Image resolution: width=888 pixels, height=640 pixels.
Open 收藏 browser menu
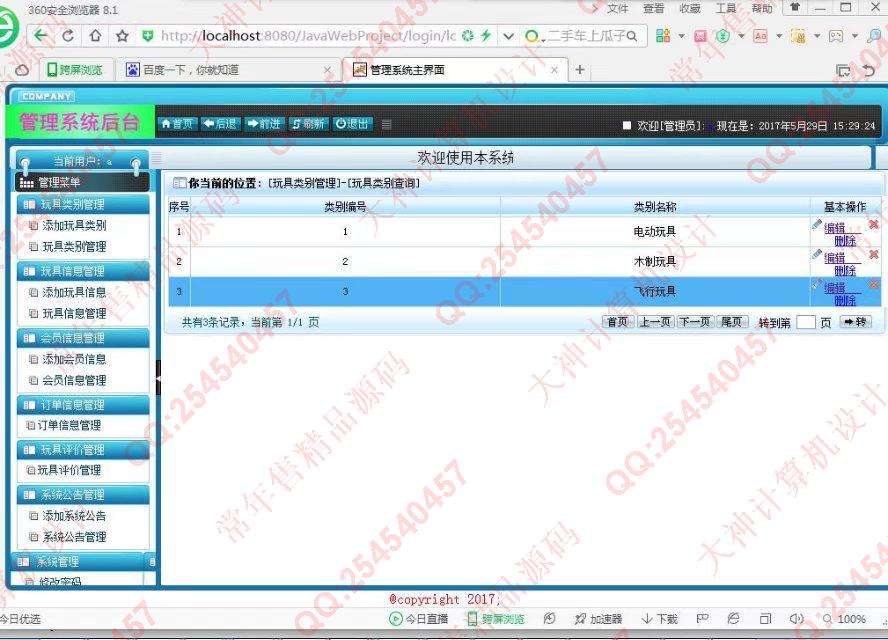[x=690, y=8]
